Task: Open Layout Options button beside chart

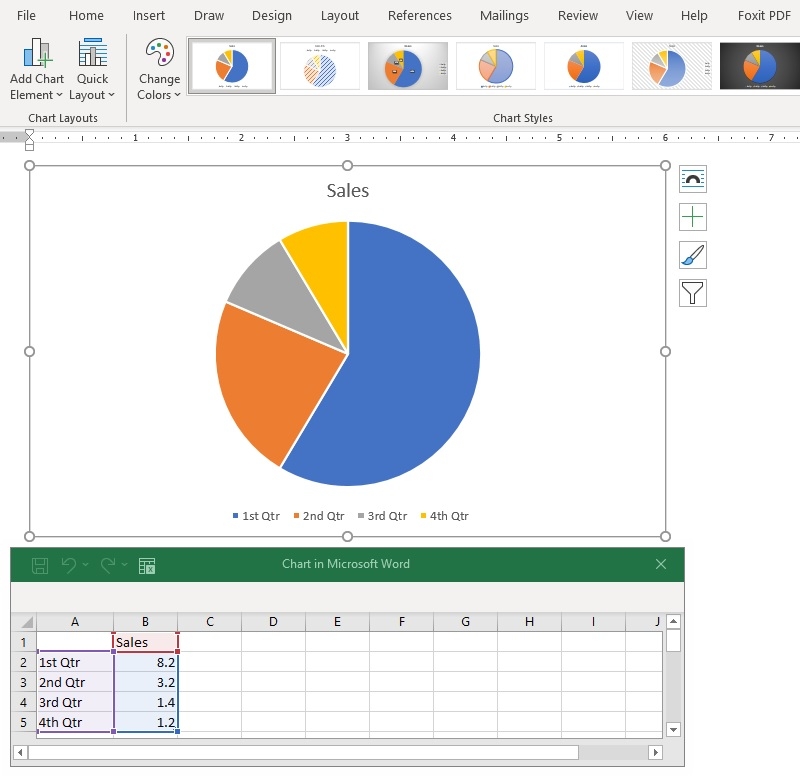Action: pos(692,179)
